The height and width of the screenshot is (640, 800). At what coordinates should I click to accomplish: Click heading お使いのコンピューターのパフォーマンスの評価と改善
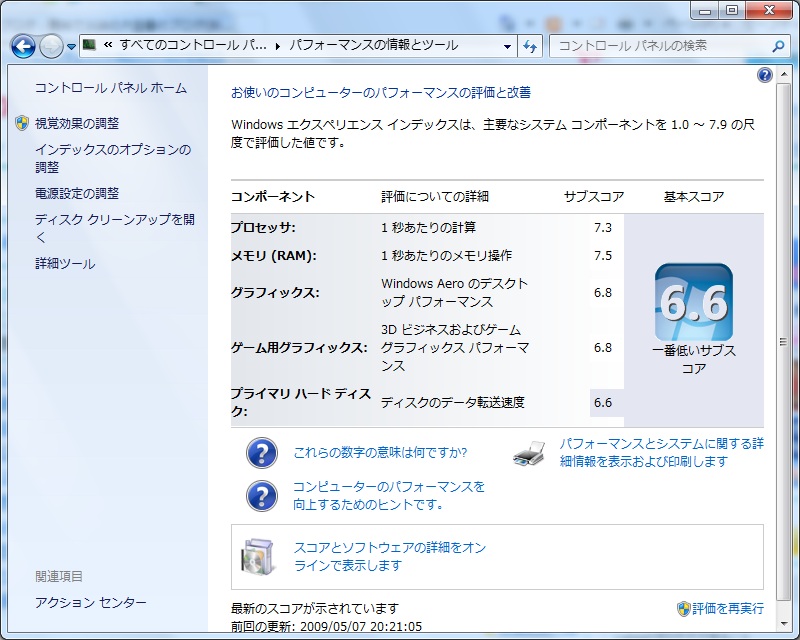point(381,92)
